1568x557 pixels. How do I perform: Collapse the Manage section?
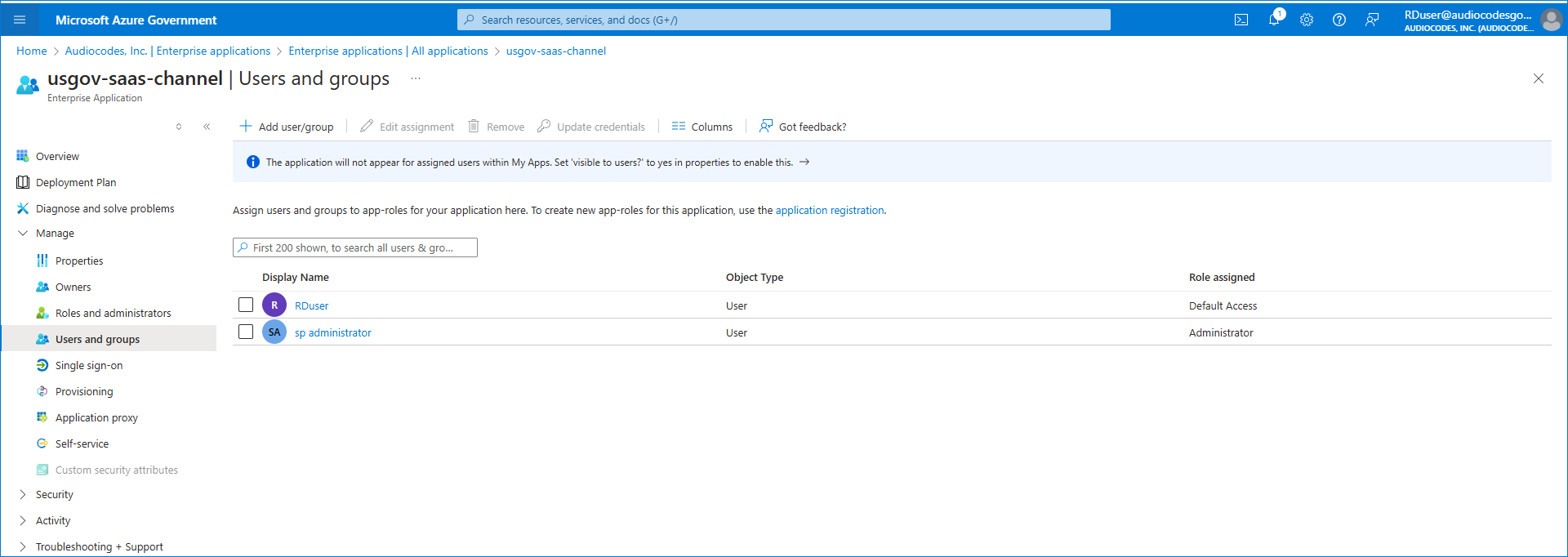tap(23, 233)
